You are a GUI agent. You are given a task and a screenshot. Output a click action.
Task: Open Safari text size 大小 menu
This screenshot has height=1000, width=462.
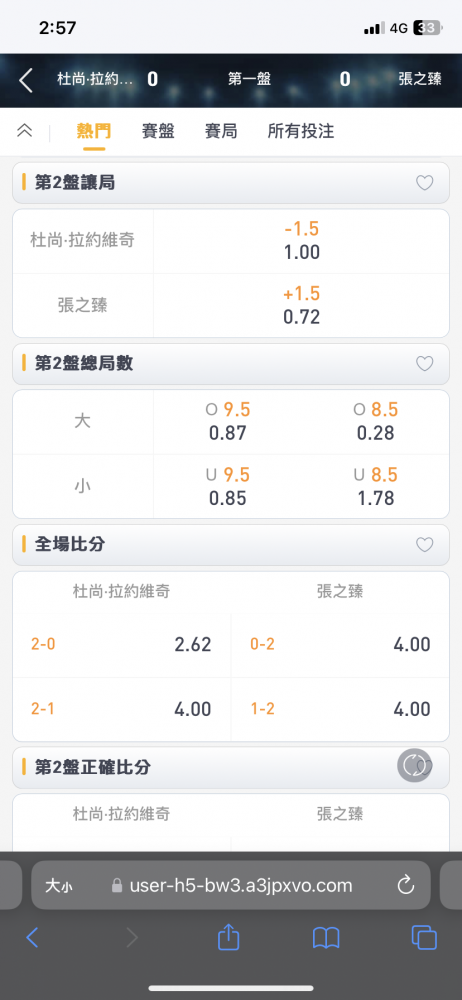coord(59,885)
